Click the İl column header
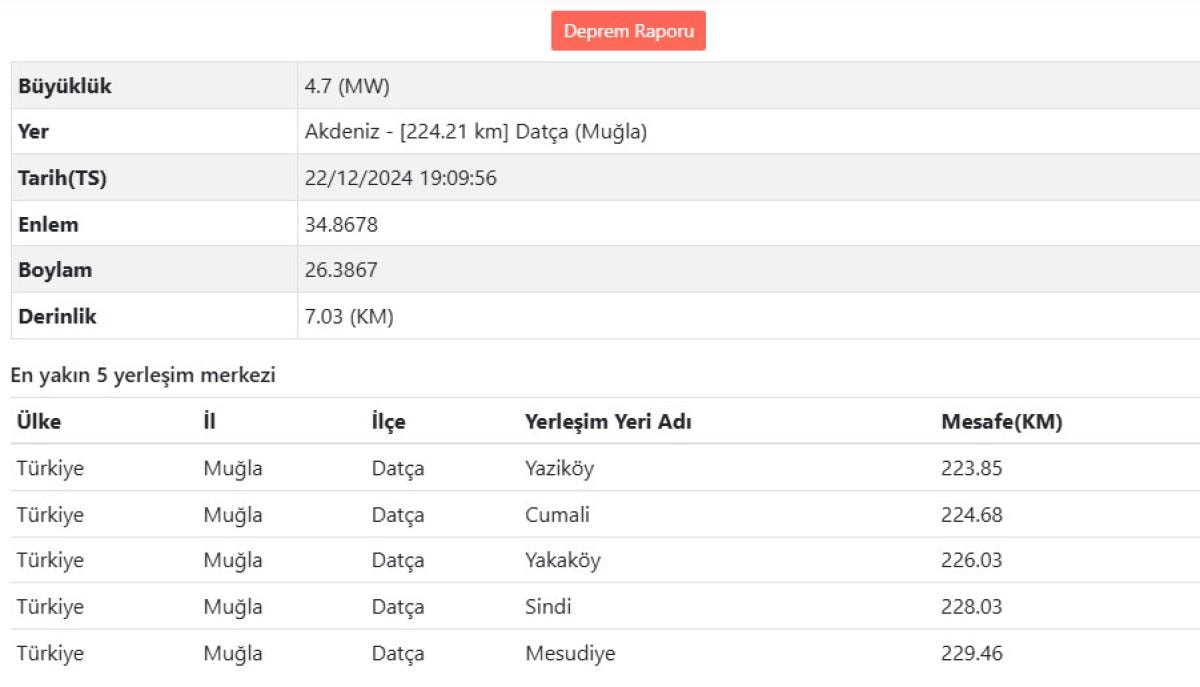This screenshot has width=1200, height=687. coord(209,422)
